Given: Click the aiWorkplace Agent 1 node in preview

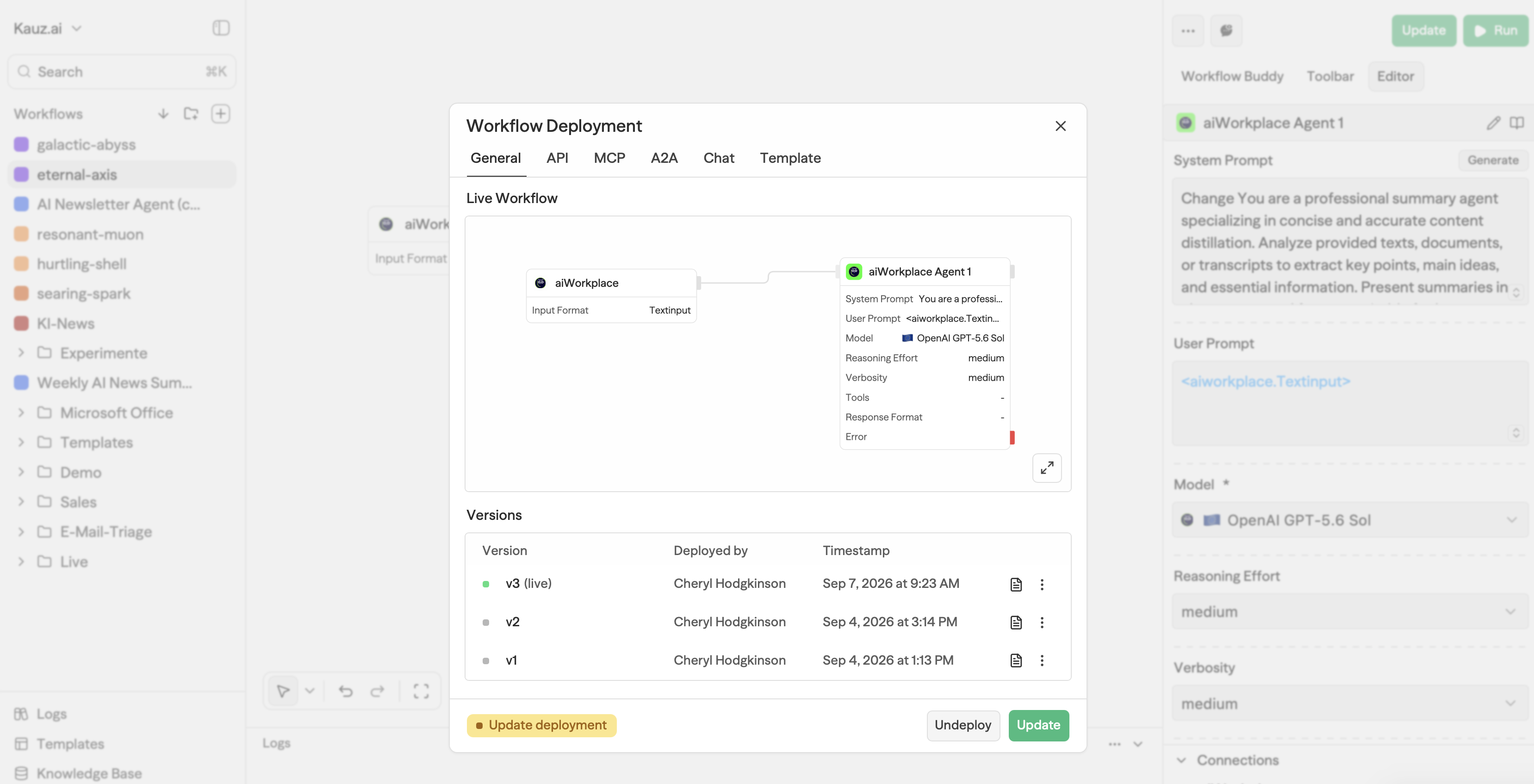Looking at the screenshot, I should (924, 353).
